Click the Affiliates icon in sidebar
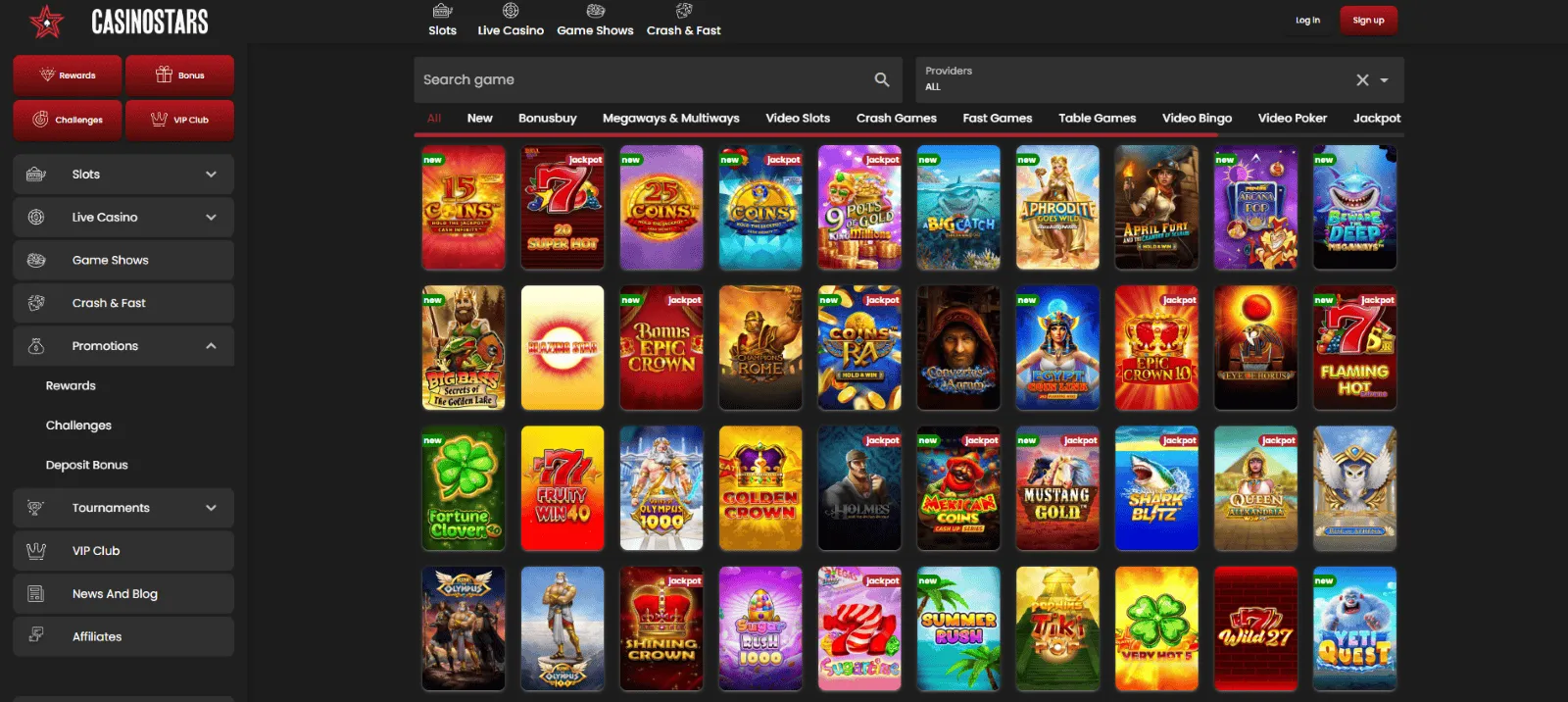Screen dimensions: 1568x702 [x=36, y=635]
